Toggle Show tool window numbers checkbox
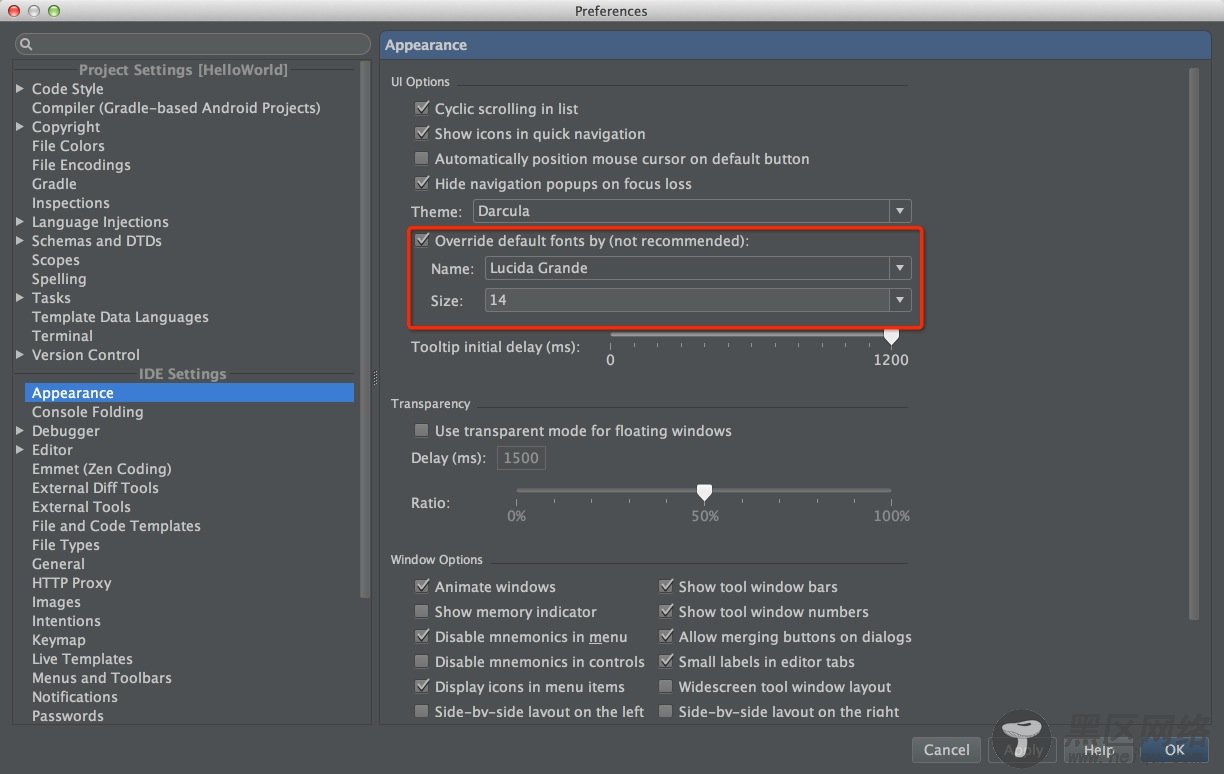The width and height of the screenshot is (1224, 774). (x=665, y=611)
